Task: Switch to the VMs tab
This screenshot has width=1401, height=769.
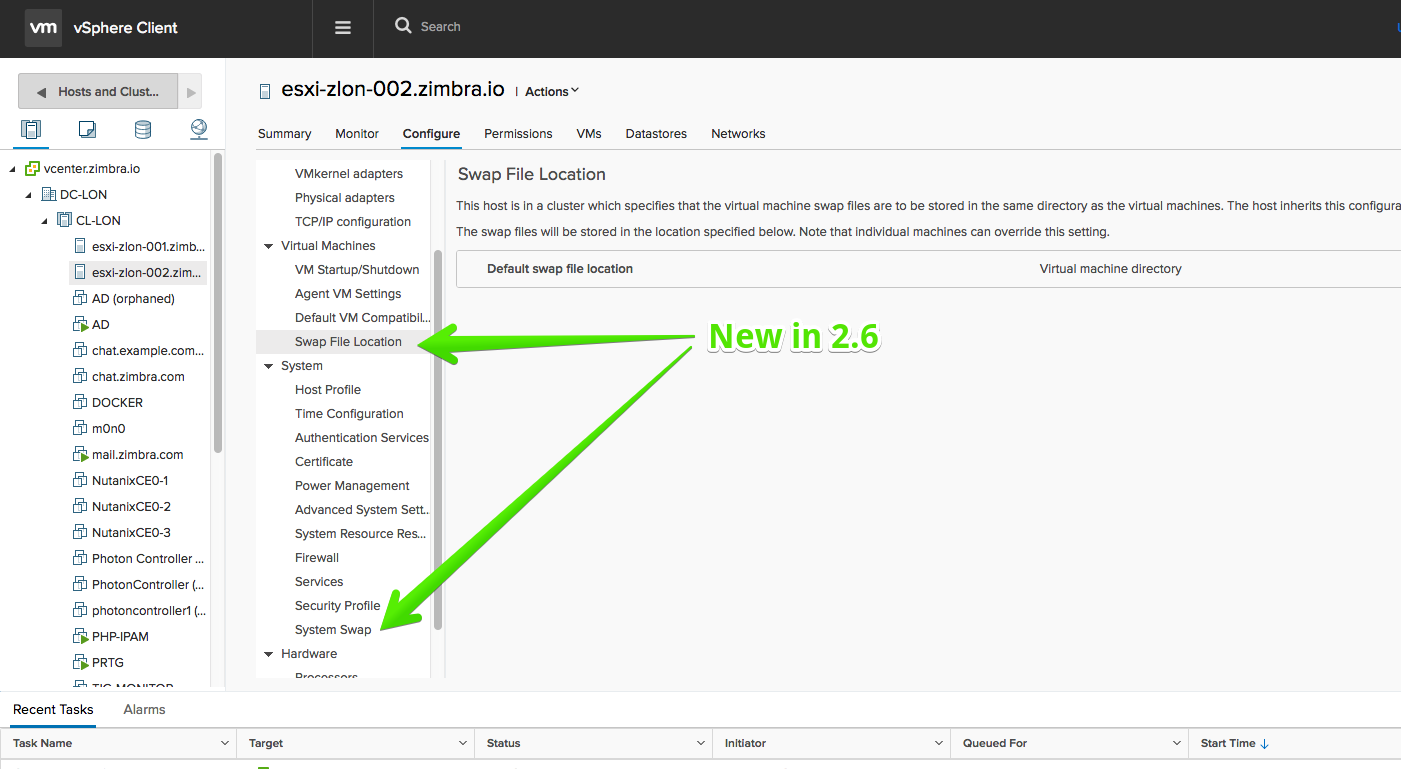Action: coord(589,134)
